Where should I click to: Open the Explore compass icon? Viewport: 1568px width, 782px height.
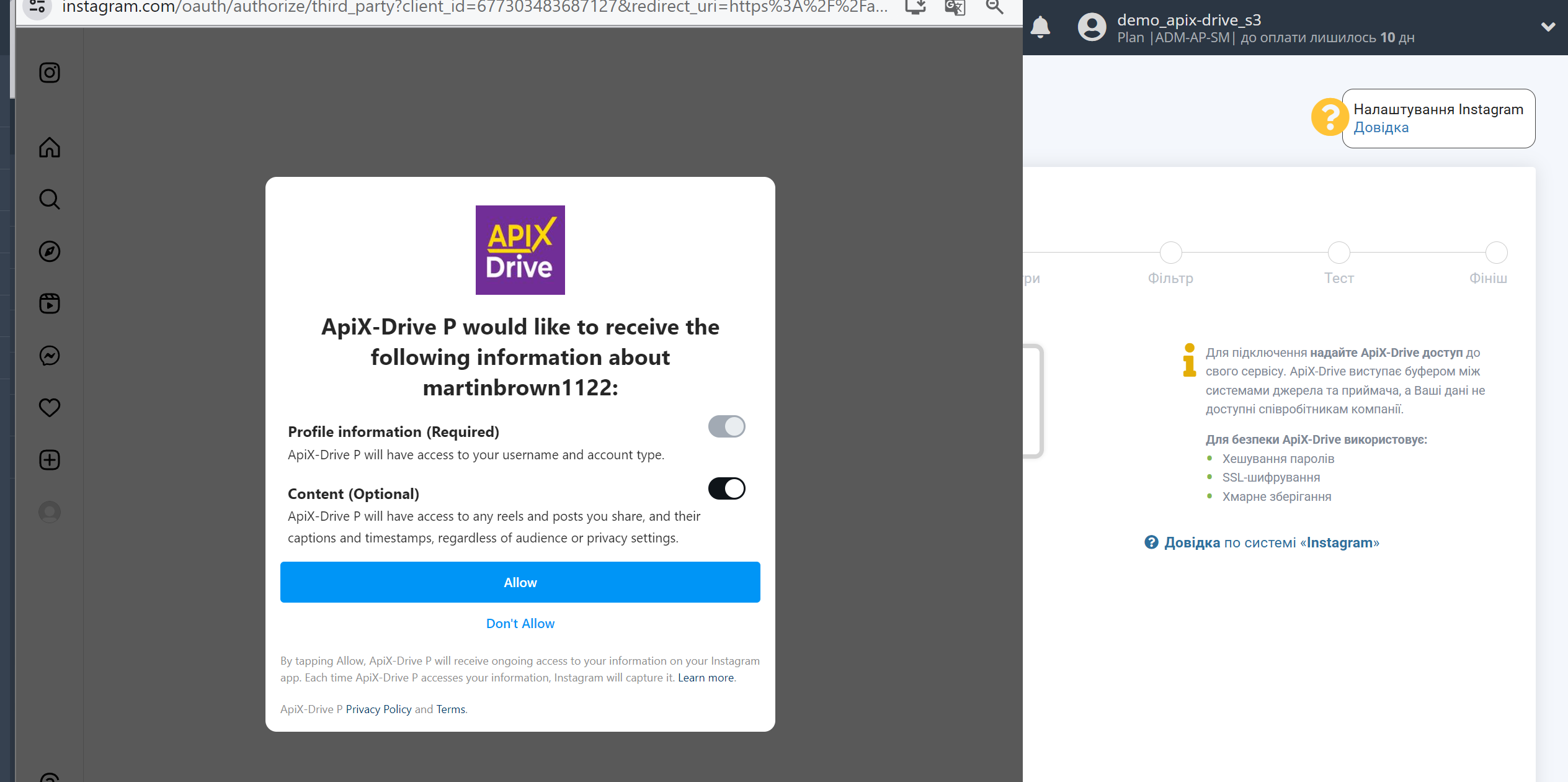click(50, 251)
